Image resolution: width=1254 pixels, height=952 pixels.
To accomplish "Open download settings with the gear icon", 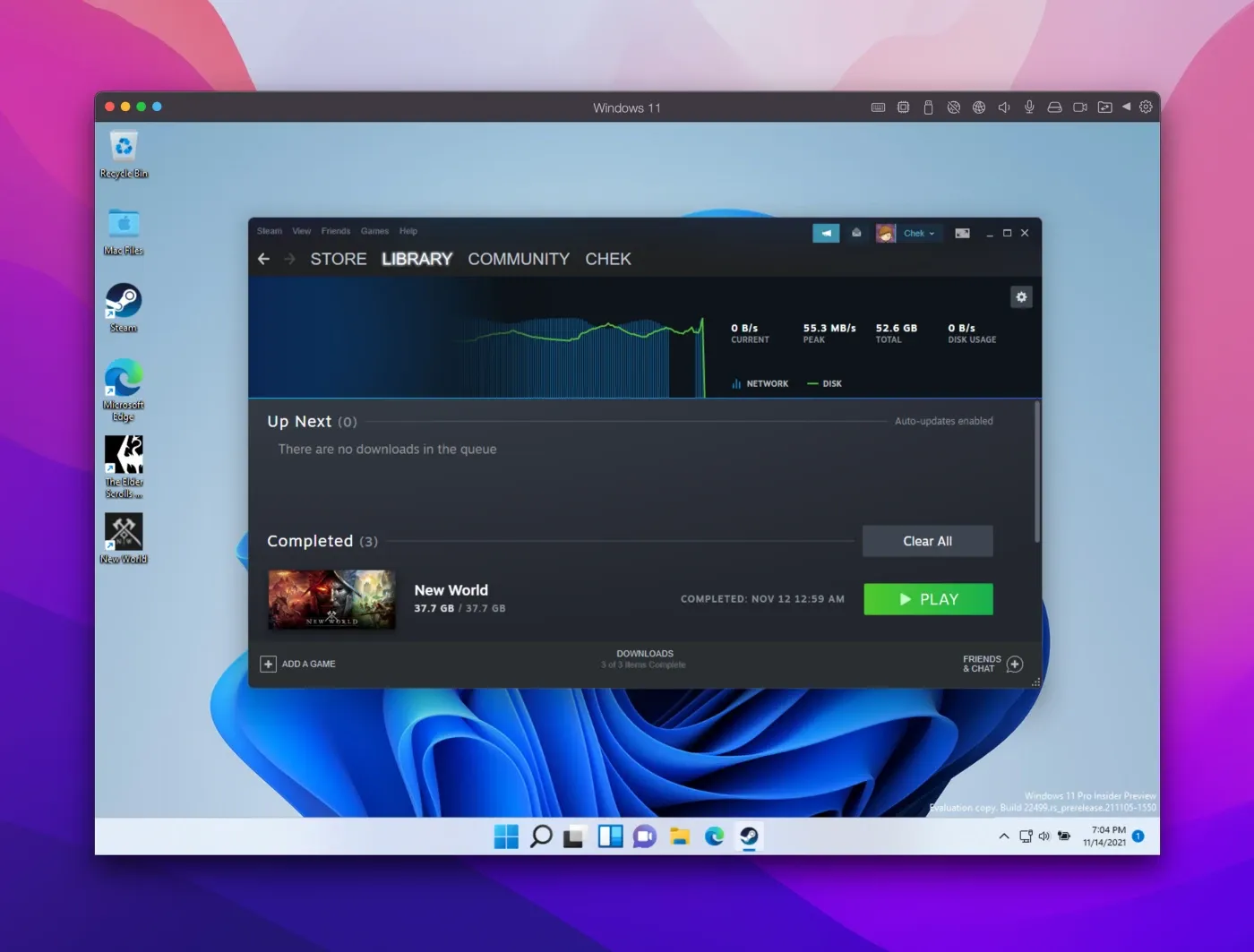I will [1021, 296].
